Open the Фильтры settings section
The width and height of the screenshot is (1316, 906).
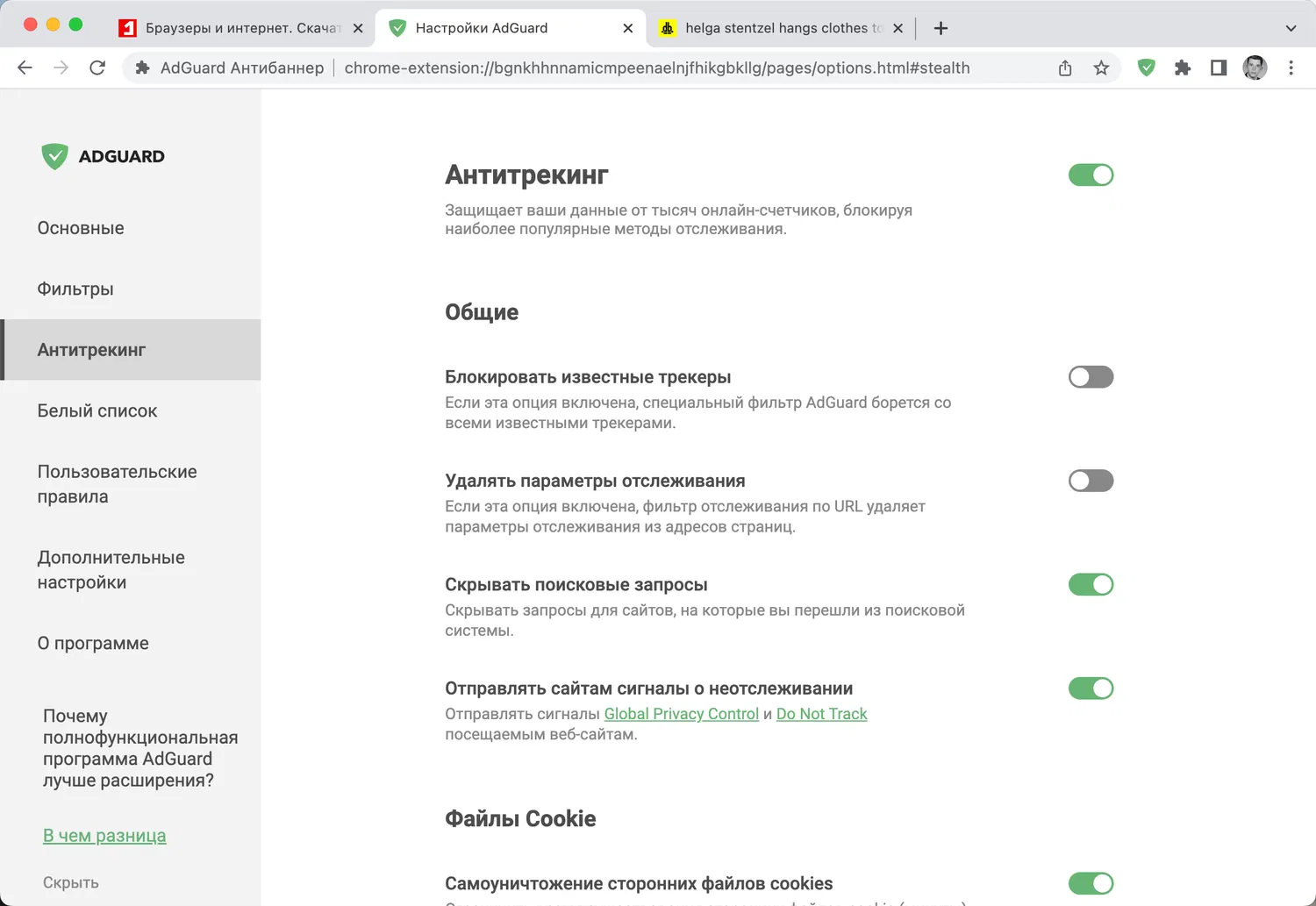pos(75,289)
